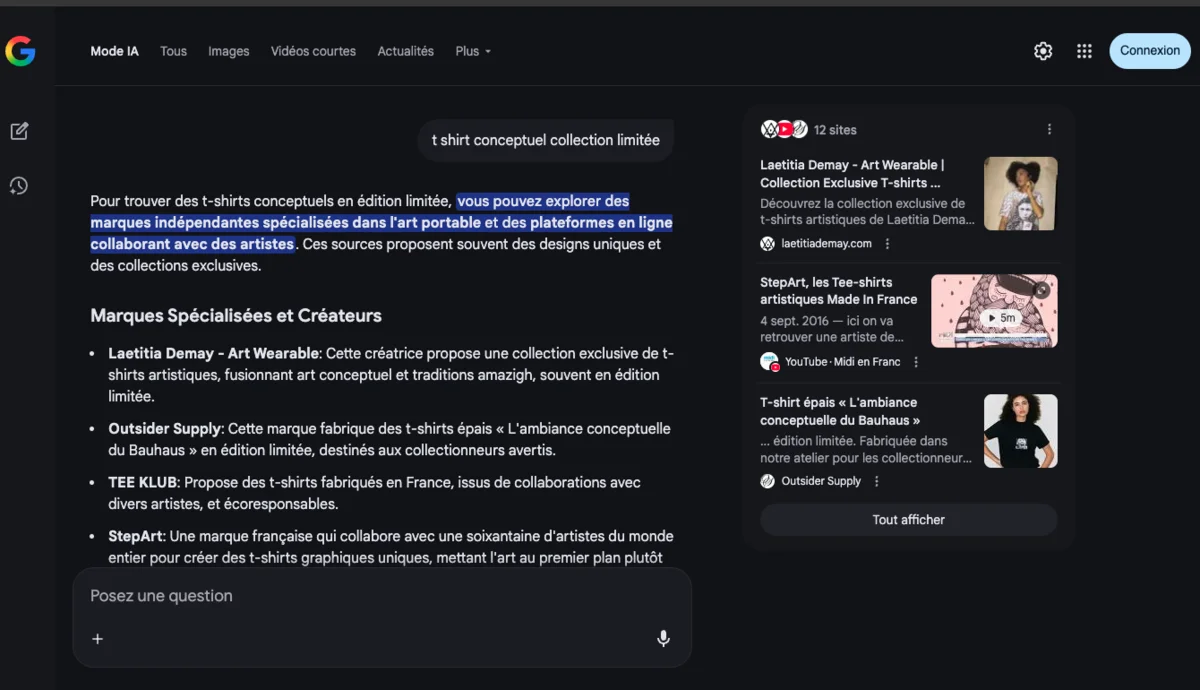Click the YouTube icon on the StepArt source
The width and height of the screenshot is (1200, 690).
pos(769,361)
